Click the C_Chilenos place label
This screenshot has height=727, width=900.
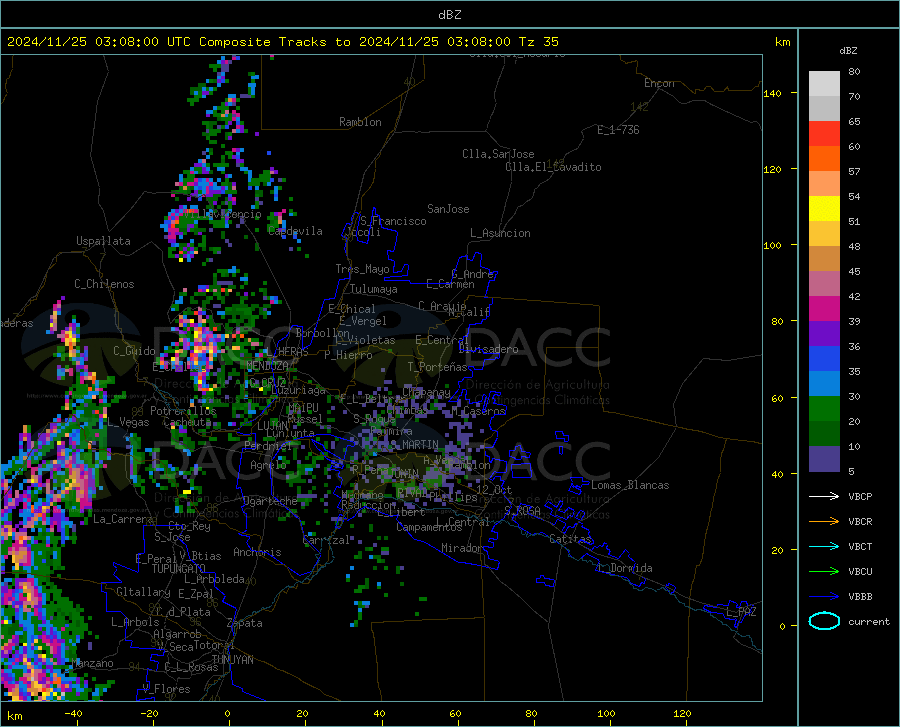(104, 284)
